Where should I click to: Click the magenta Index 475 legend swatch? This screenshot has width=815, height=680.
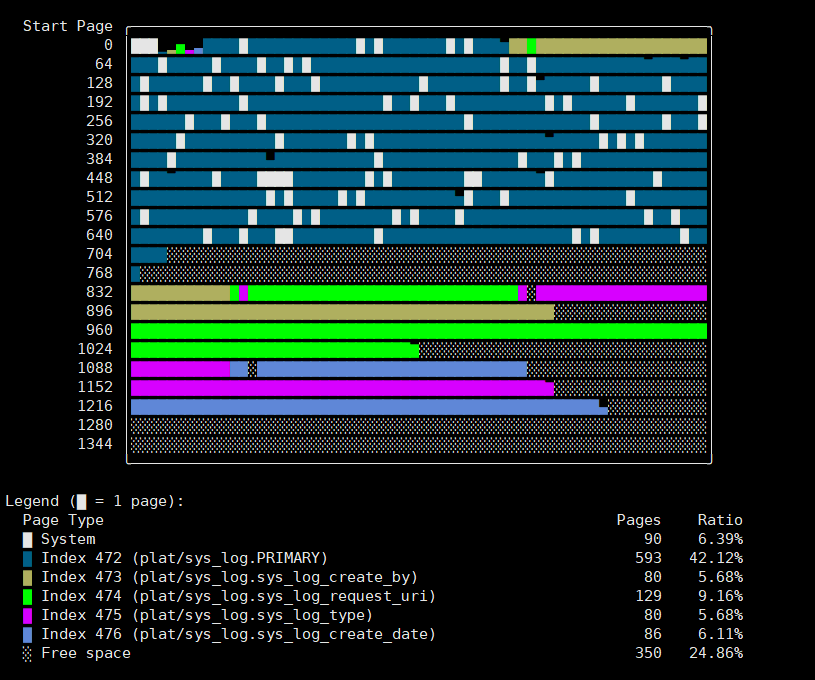click(x=27, y=615)
